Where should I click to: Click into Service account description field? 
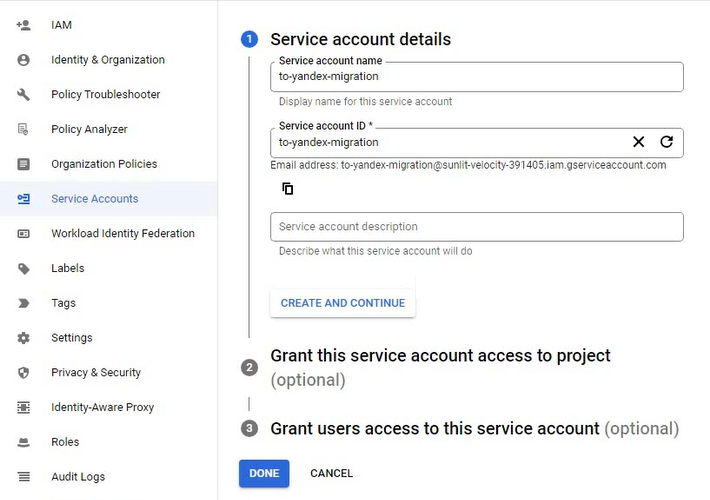point(476,227)
